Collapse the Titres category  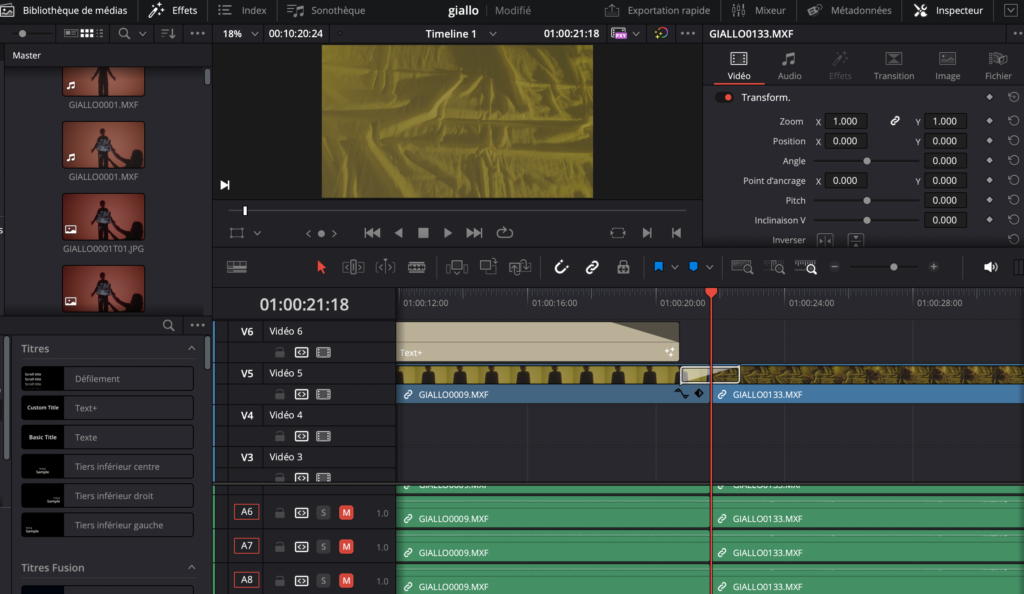(191, 349)
